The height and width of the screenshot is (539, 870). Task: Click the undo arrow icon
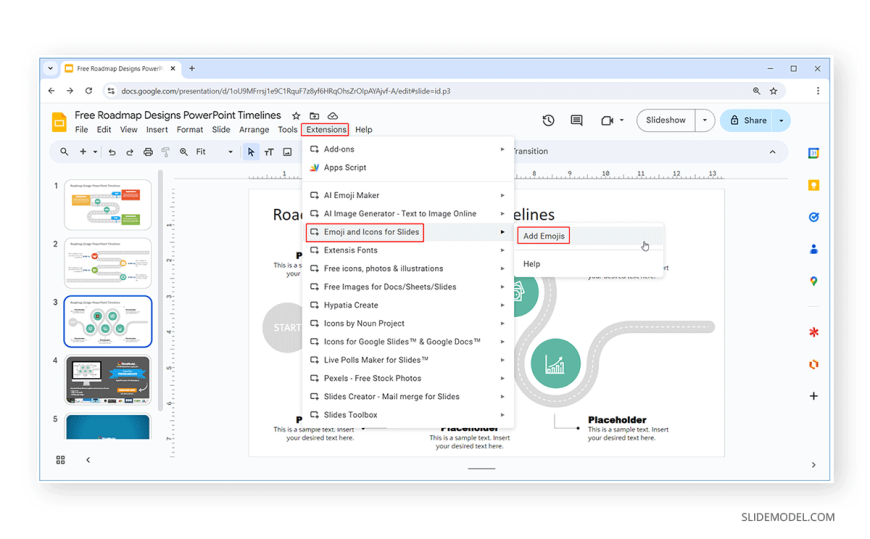(x=112, y=152)
